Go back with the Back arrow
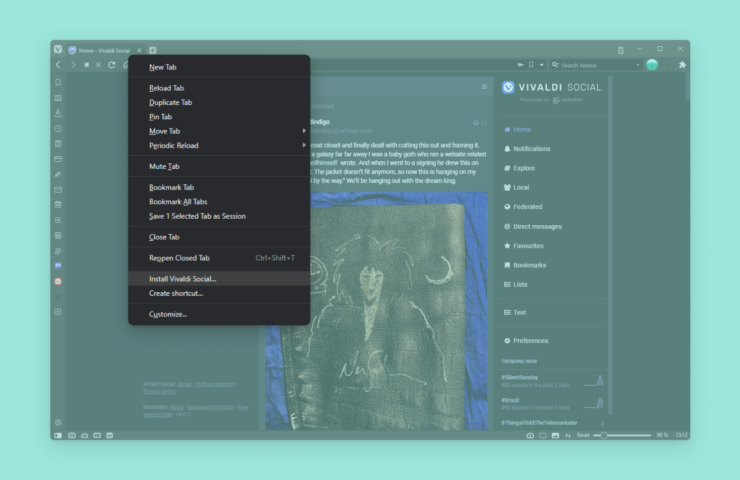This screenshot has height=480, width=740. 58,65
